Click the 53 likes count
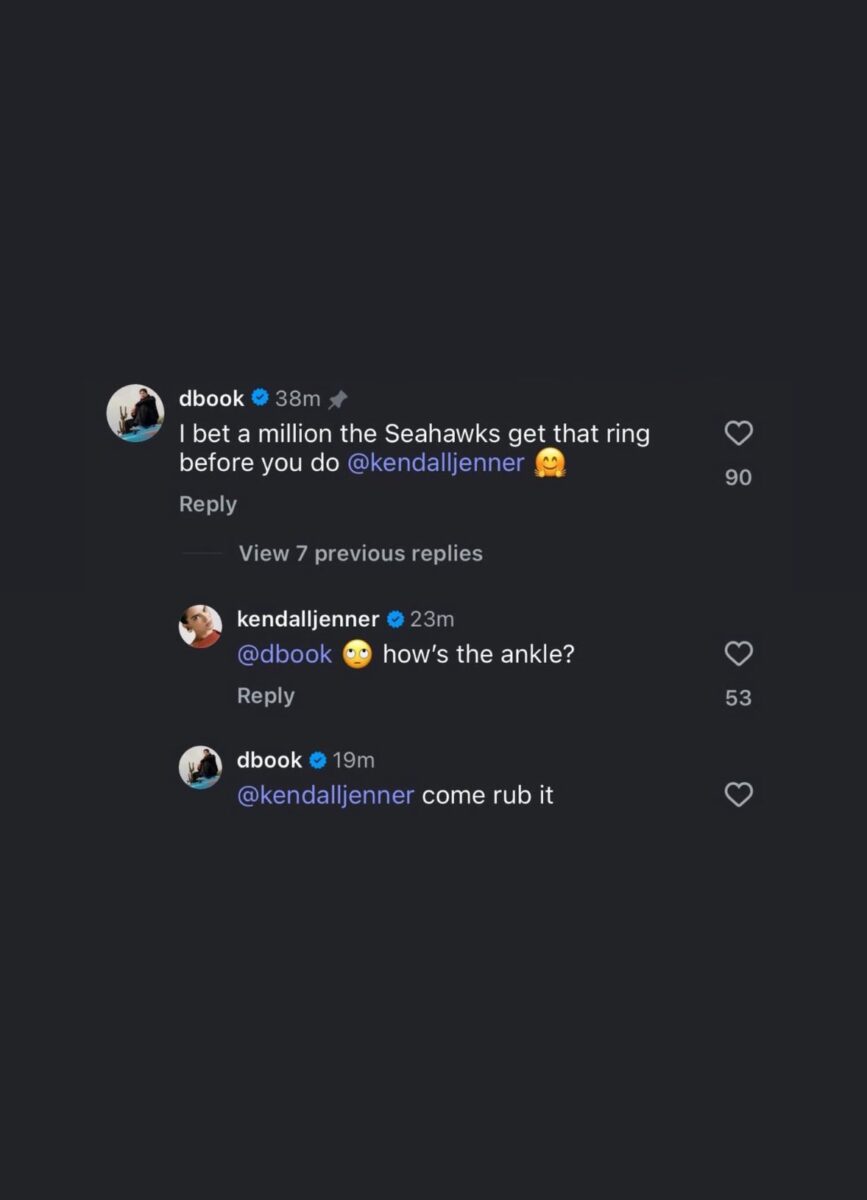Screen dimensions: 867x1200 (738, 697)
